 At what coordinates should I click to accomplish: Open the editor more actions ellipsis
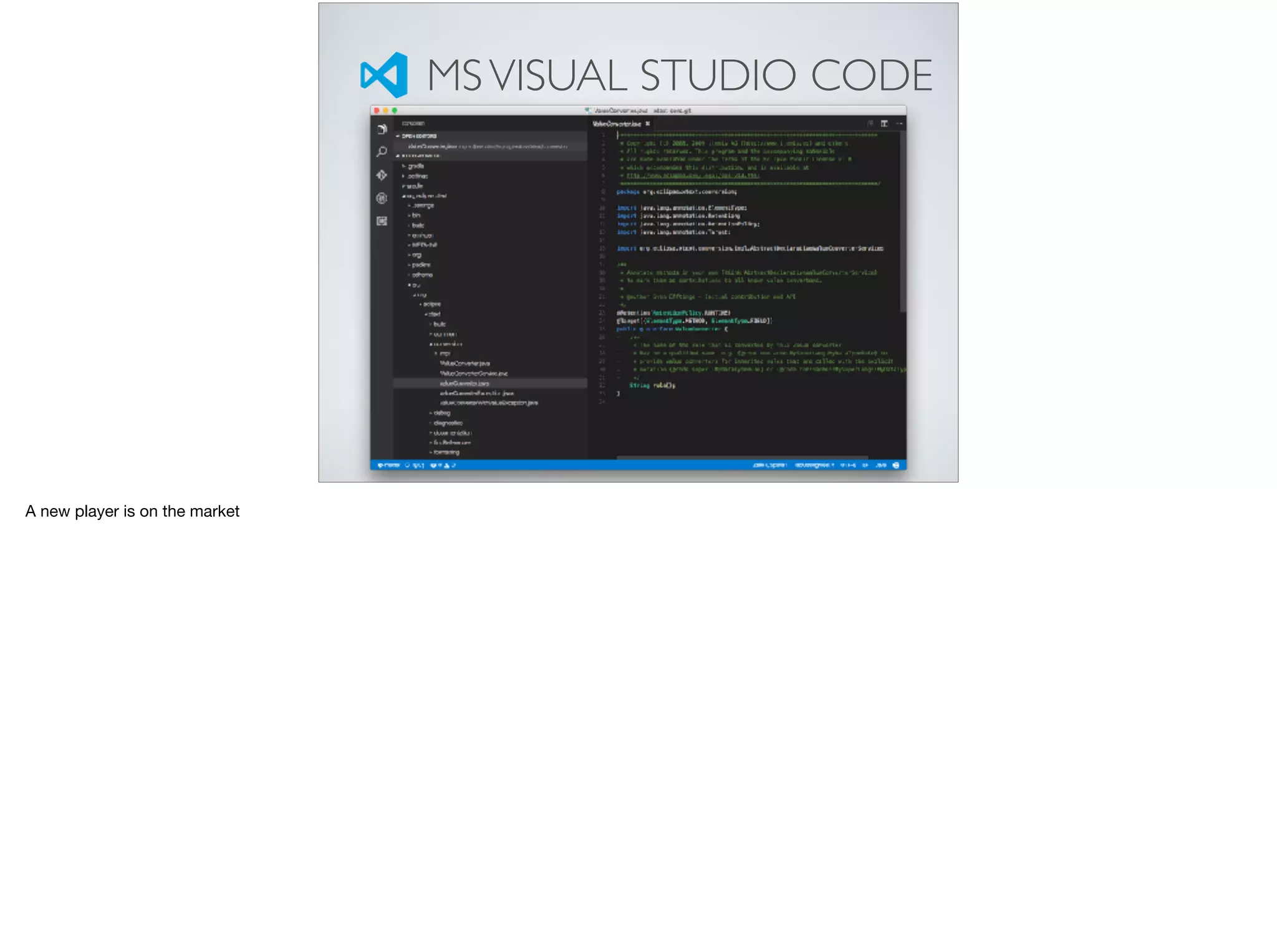(x=899, y=123)
